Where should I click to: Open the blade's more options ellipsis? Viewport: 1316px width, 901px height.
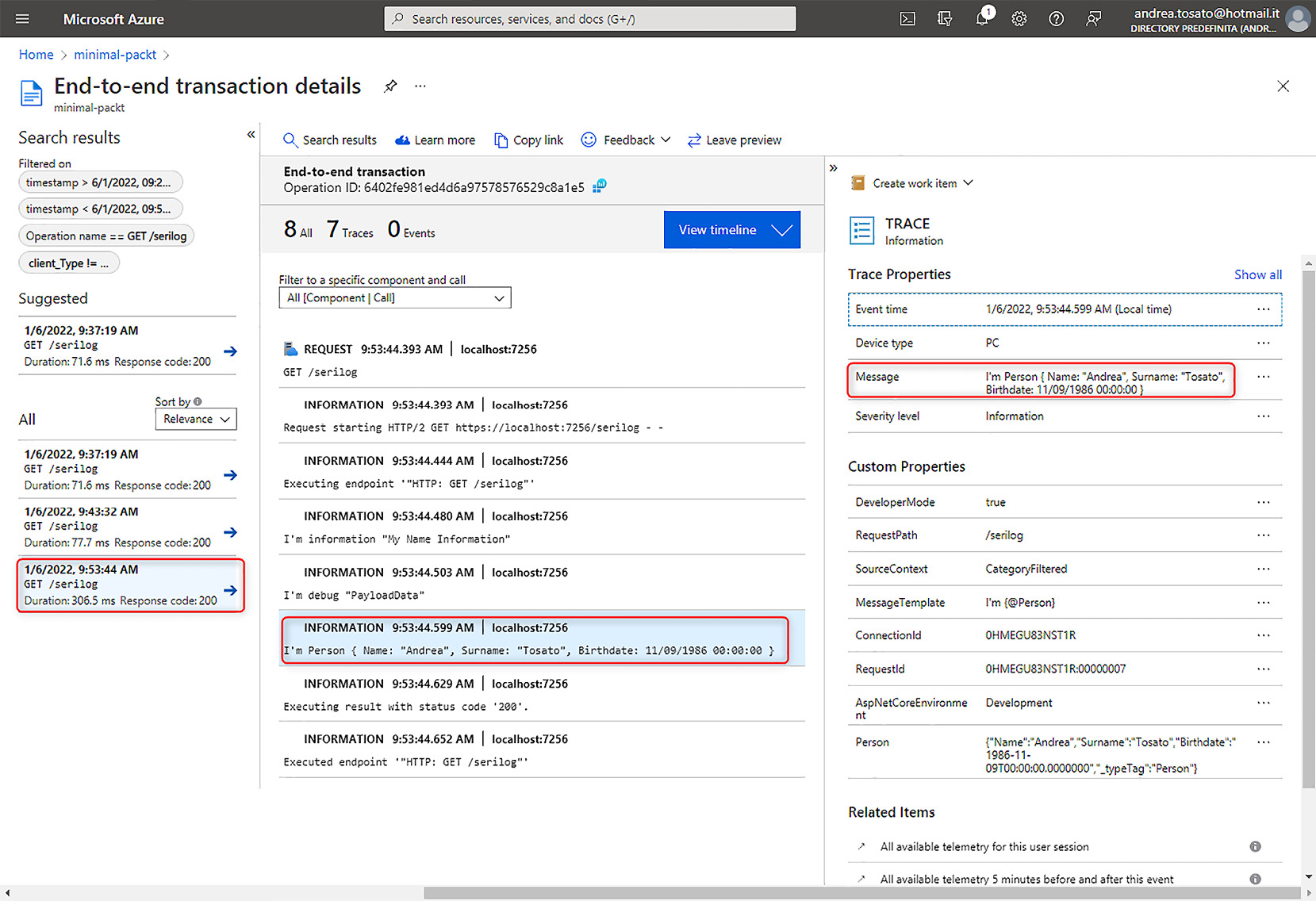coord(420,86)
